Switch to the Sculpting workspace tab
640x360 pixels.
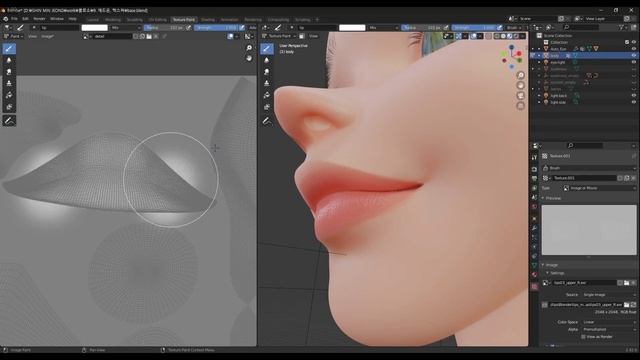click(x=134, y=20)
